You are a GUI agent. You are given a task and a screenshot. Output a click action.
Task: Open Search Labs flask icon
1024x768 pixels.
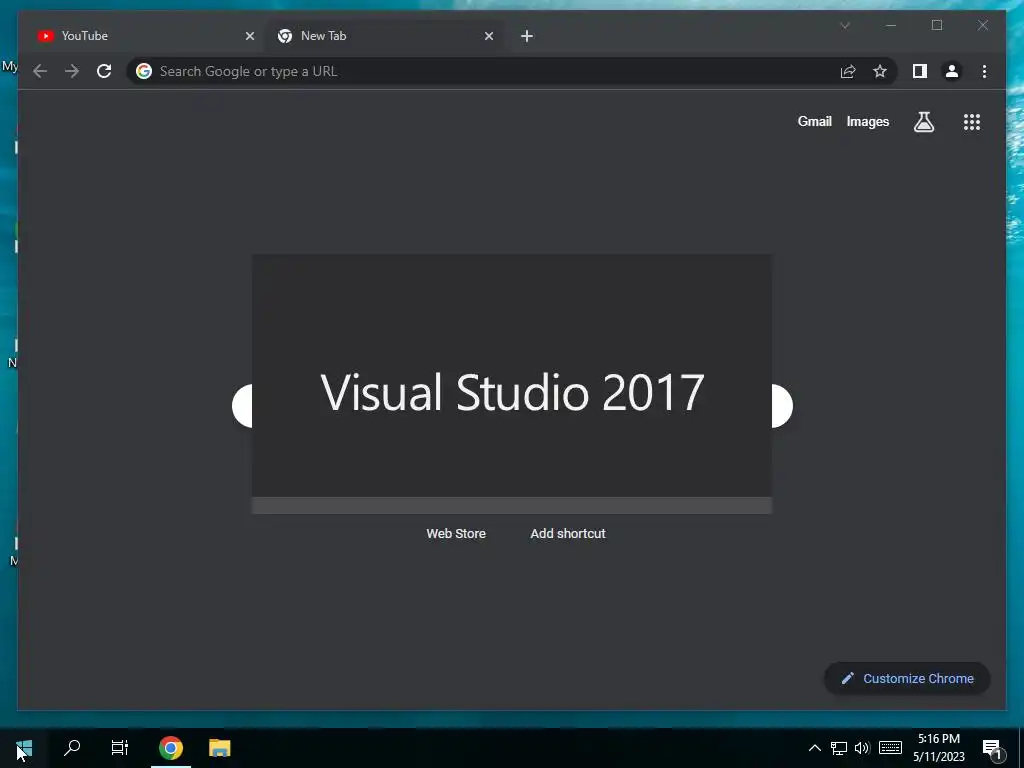(923, 122)
